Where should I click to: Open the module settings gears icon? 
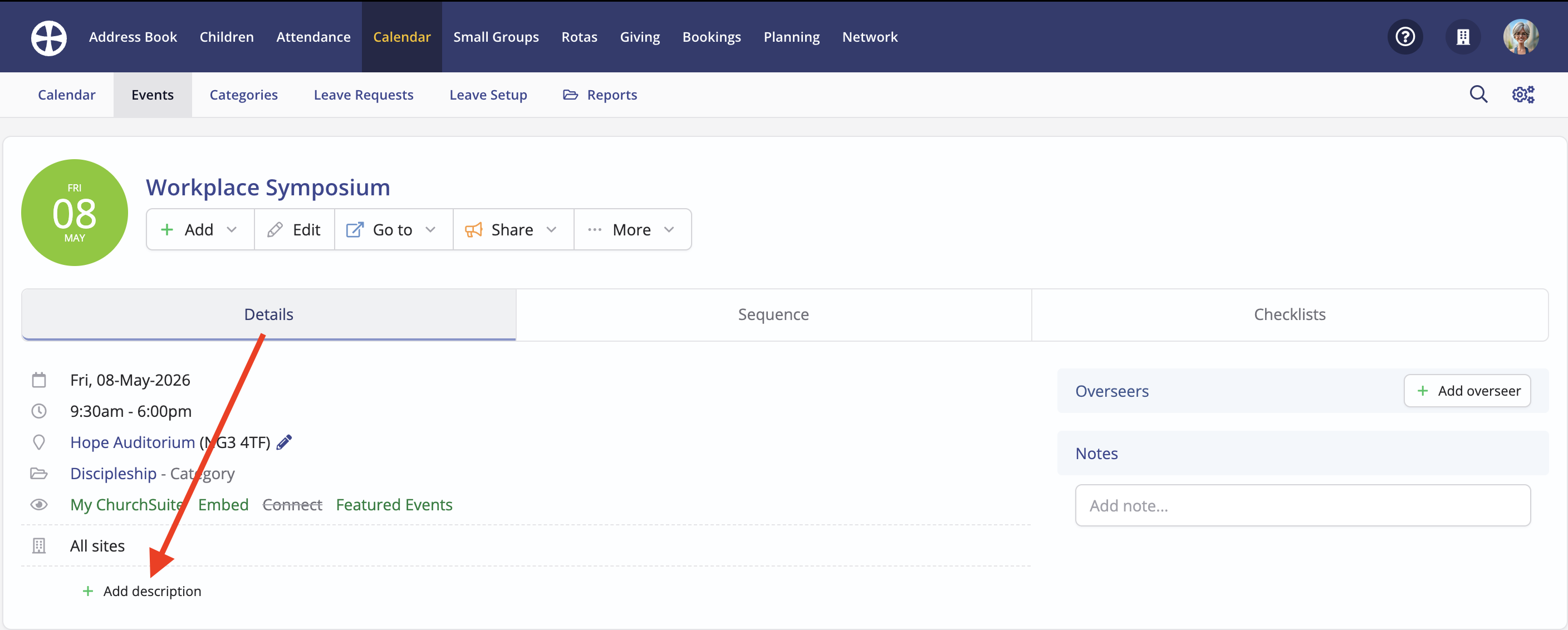(x=1523, y=94)
